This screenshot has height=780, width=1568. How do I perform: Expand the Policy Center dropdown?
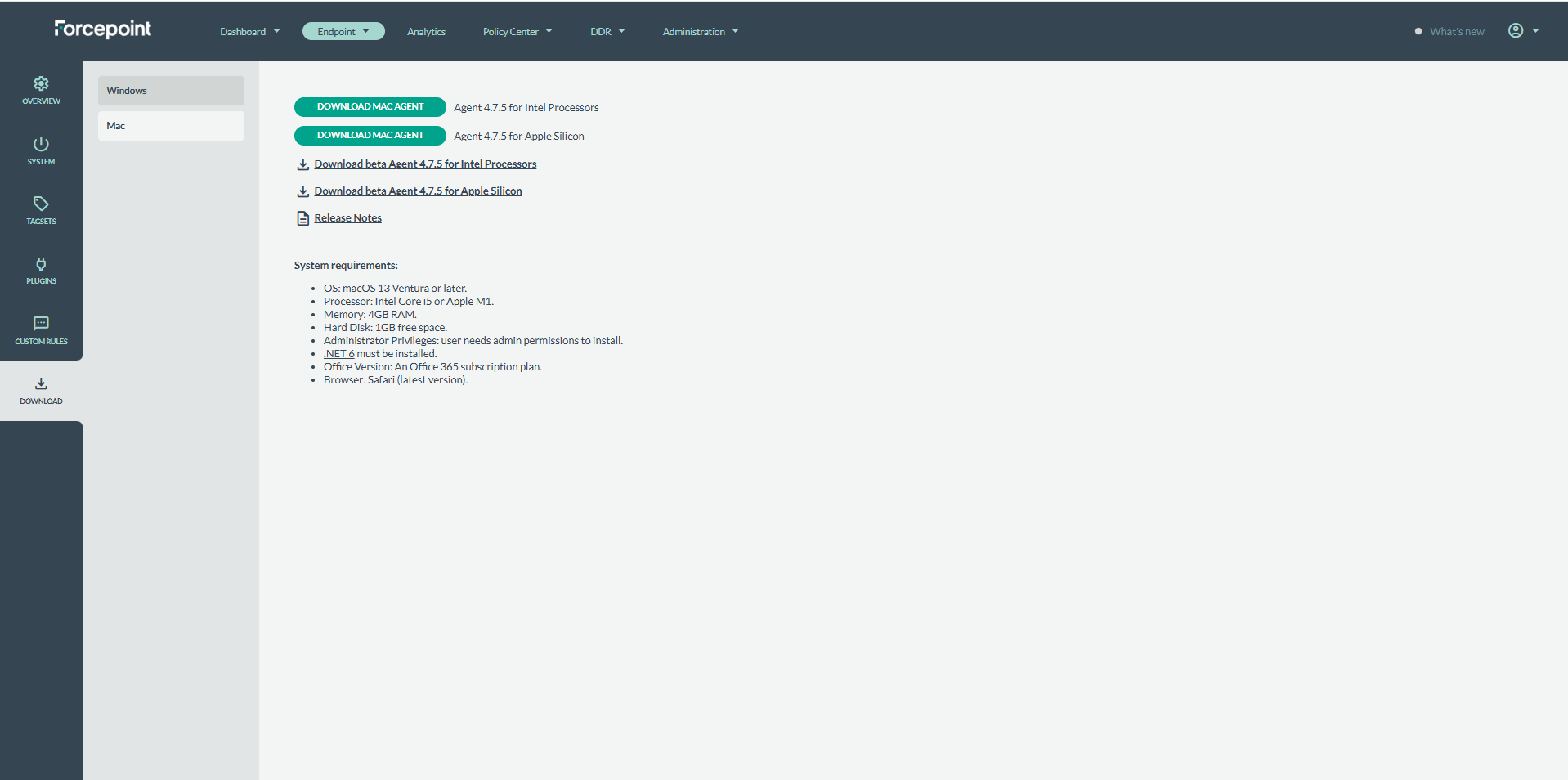(517, 31)
